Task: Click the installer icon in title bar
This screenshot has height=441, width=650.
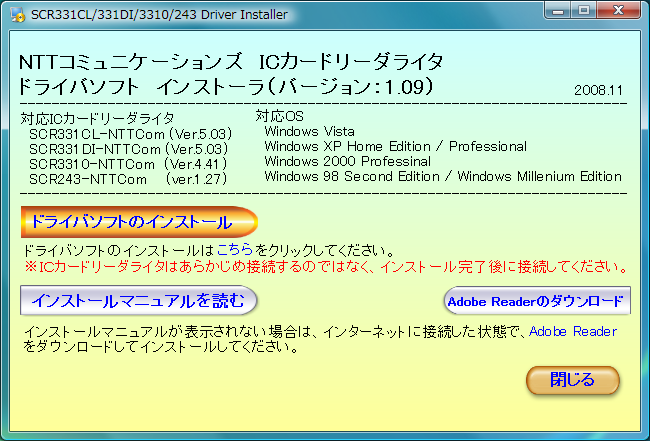Action: [17, 15]
